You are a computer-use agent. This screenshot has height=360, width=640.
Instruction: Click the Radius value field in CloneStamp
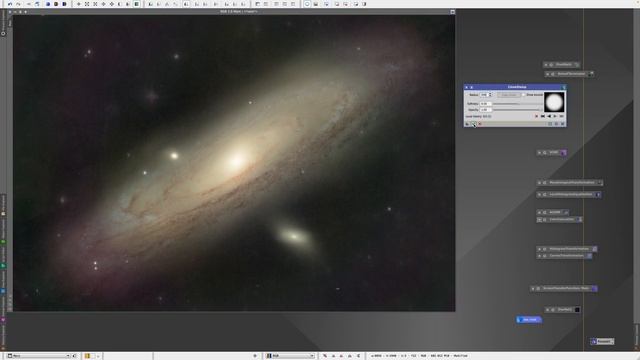(x=484, y=95)
